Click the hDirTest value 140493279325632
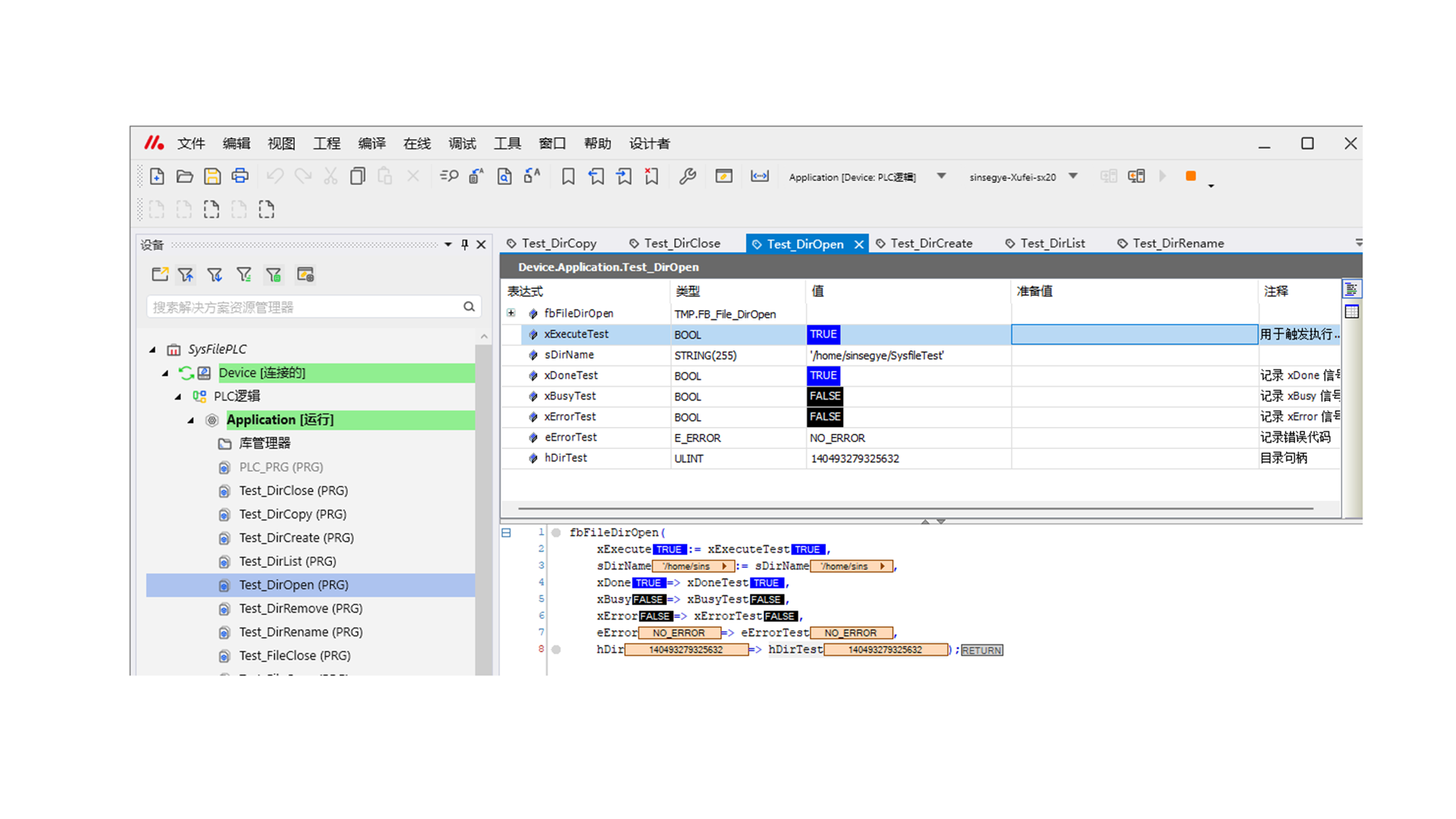The image size is (1456, 819). [855, 459]
